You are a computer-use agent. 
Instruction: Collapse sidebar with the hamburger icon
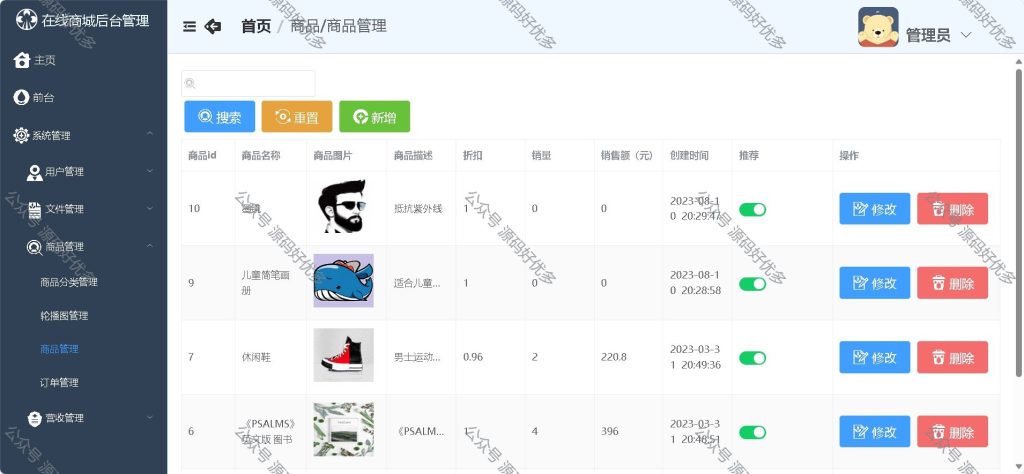click(189, 26)
